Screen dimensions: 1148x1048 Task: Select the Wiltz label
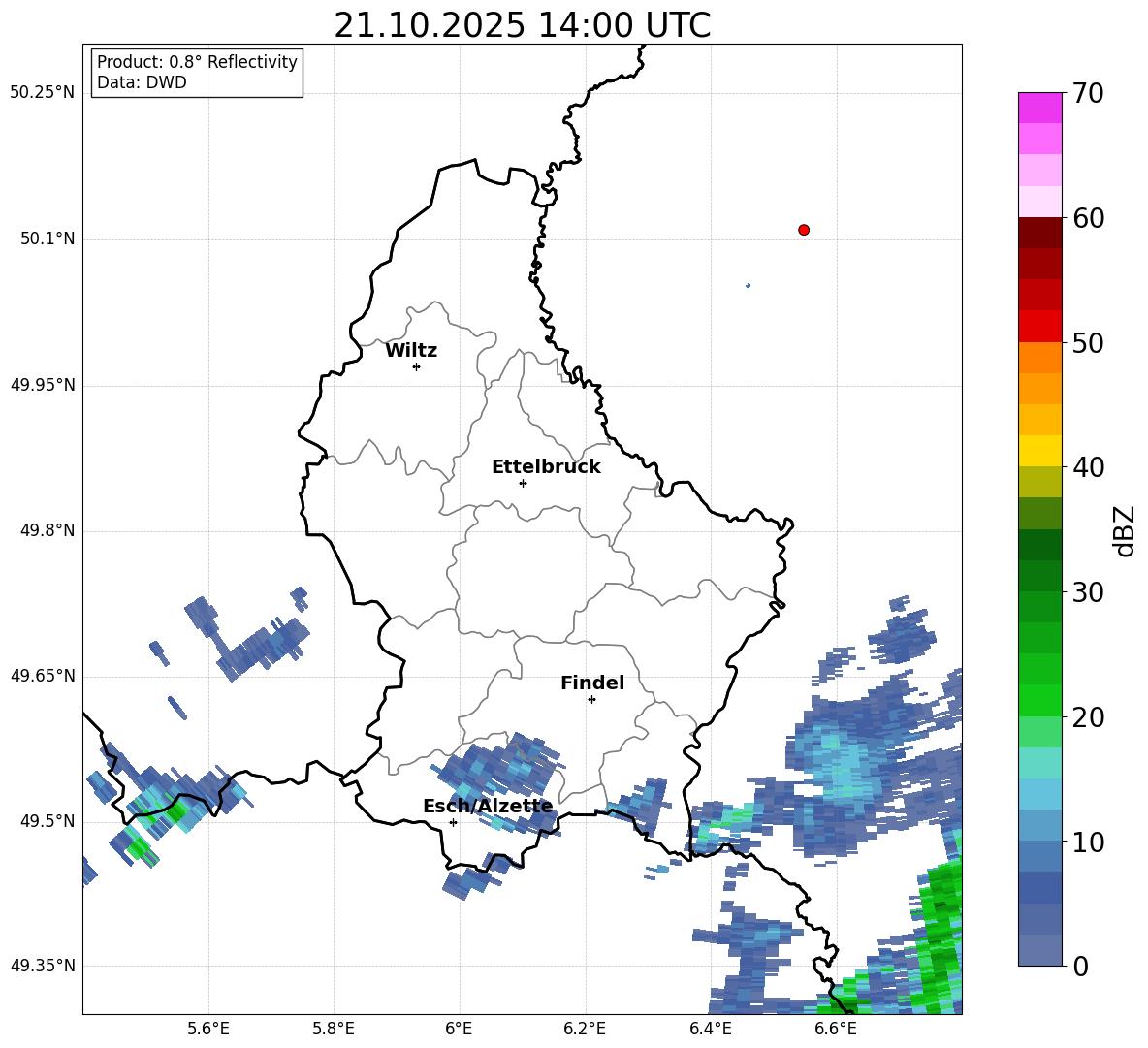[x=411, y=351]
